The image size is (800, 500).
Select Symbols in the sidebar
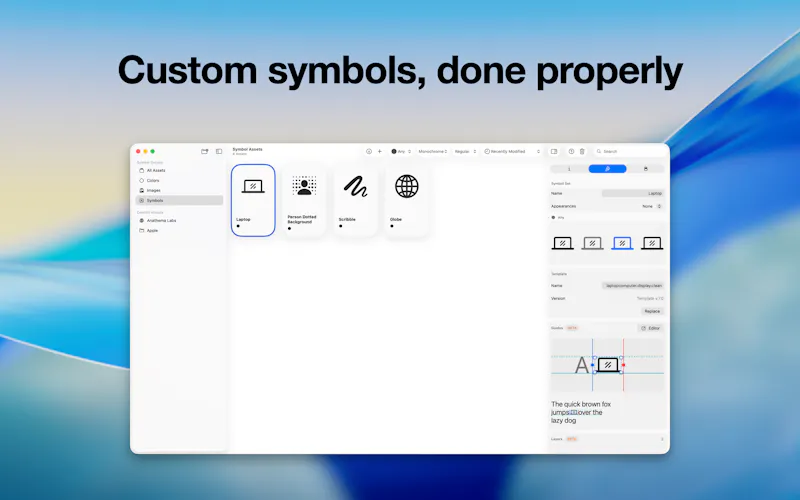(x=179, y=201)
